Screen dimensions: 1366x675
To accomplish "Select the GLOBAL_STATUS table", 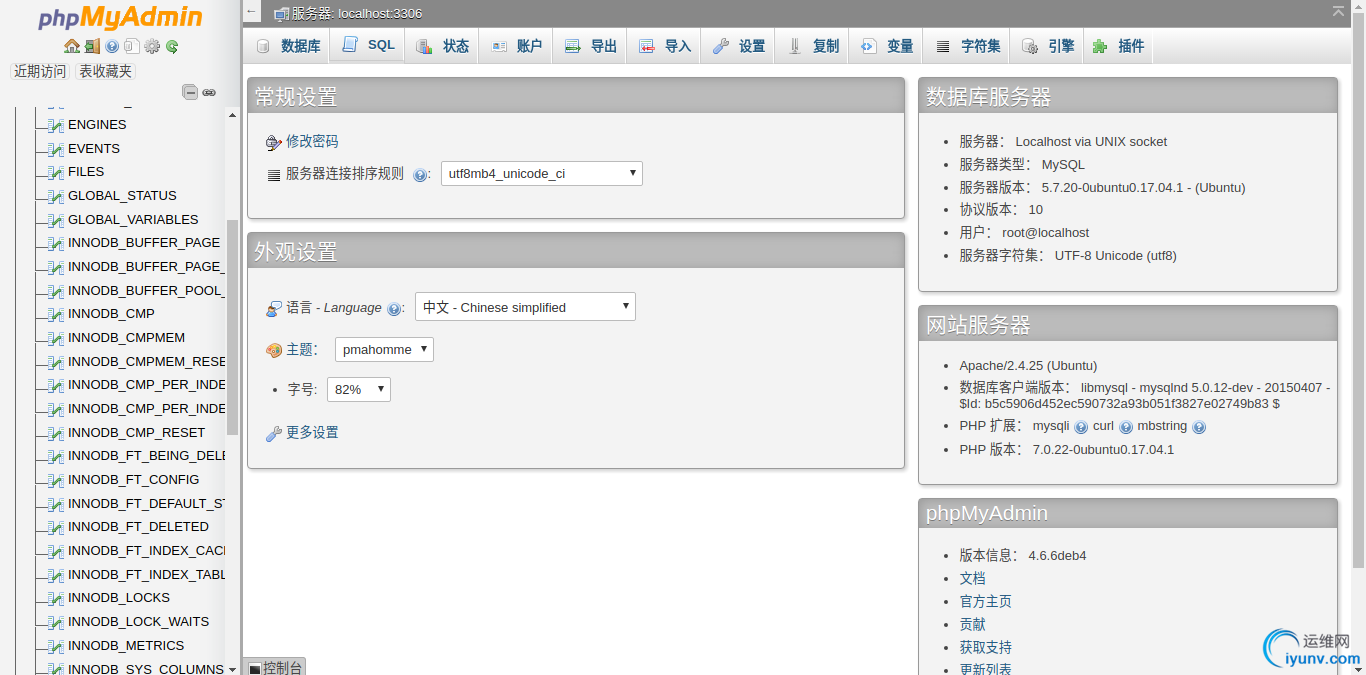I will pos(122,196).
